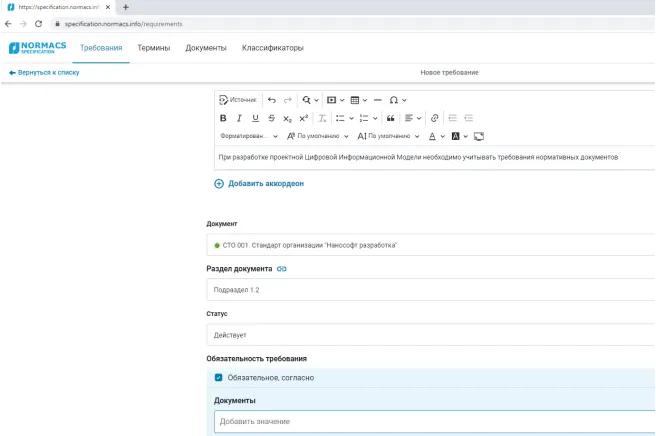
Task: Insert horizontal line in editor
Action: tap(377, 100)
